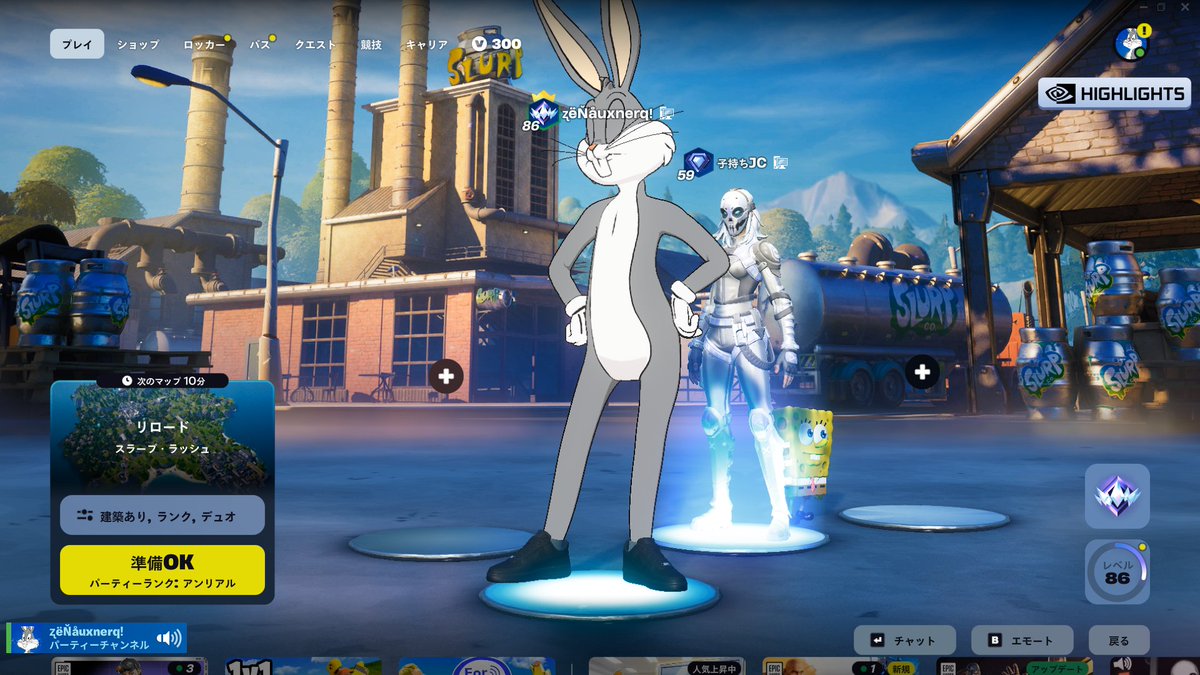Viewport: 1200px width, 675px height.
Task: Open the 人気上昇中 game card
Action: click(666, 666)
